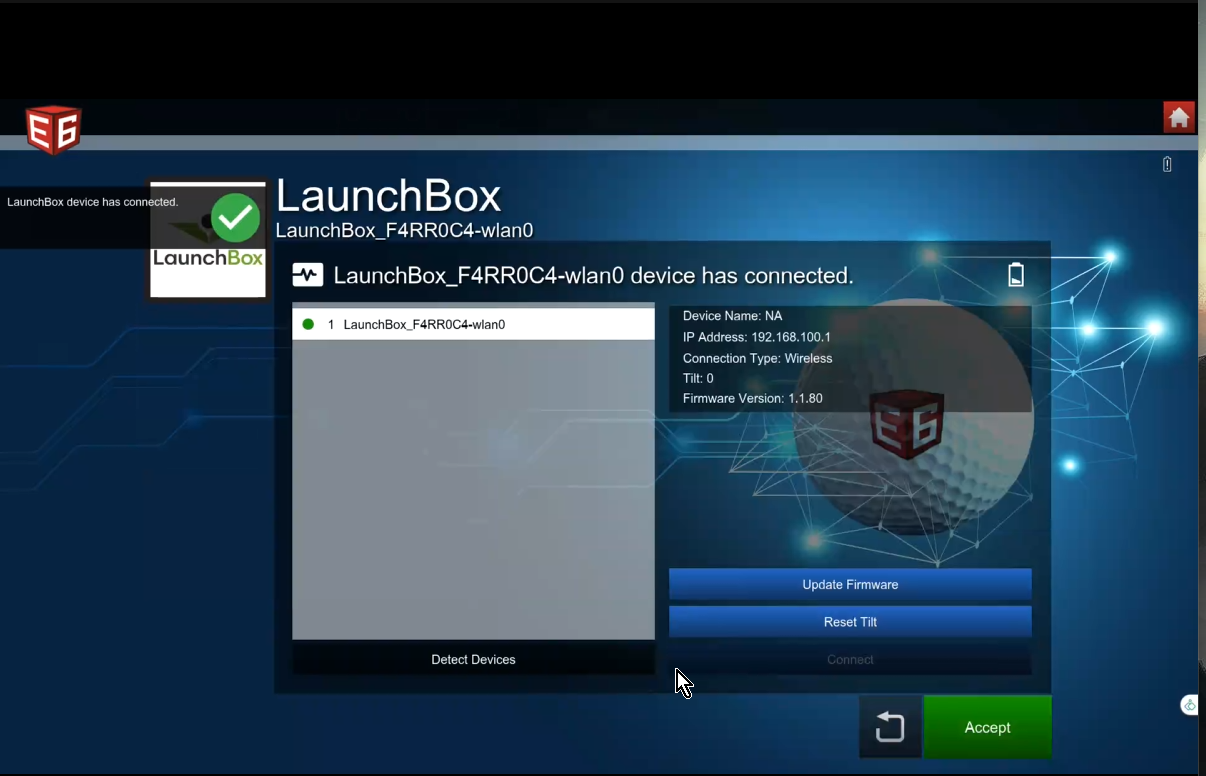Click the round icon at right screen edge
Image resolution: width=1206 pixels, height=776 pixels.
click(1190, 705)
